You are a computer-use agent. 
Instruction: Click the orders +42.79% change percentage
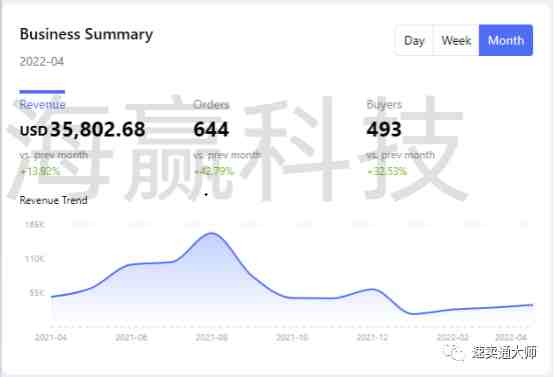[x=214, y=172]
